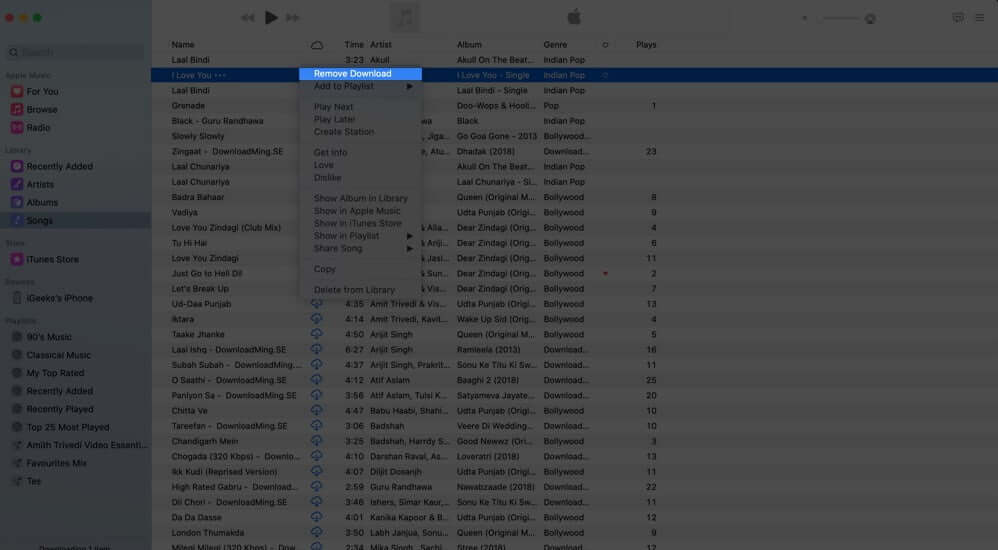Choose Remove Download from context menu
This screenshot has width=998, height=550.
coord(360,74)
